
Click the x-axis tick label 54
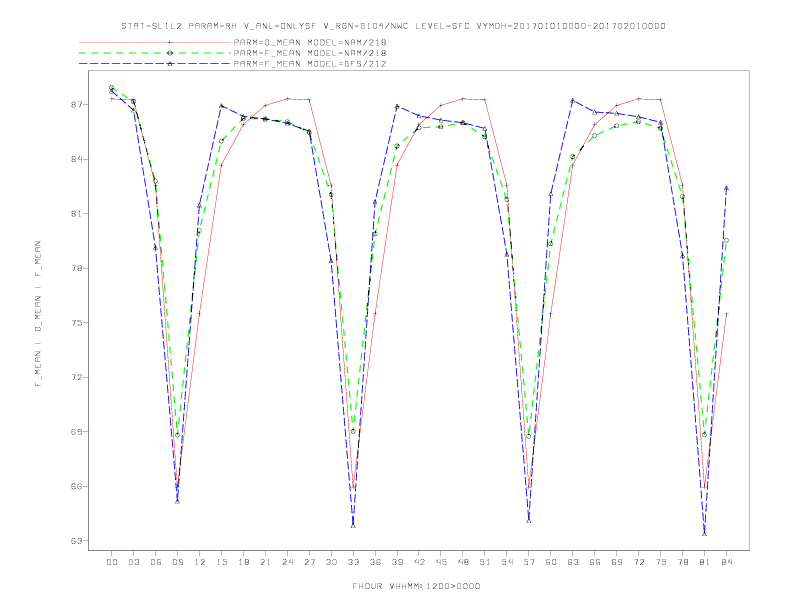tap(507, 562)
